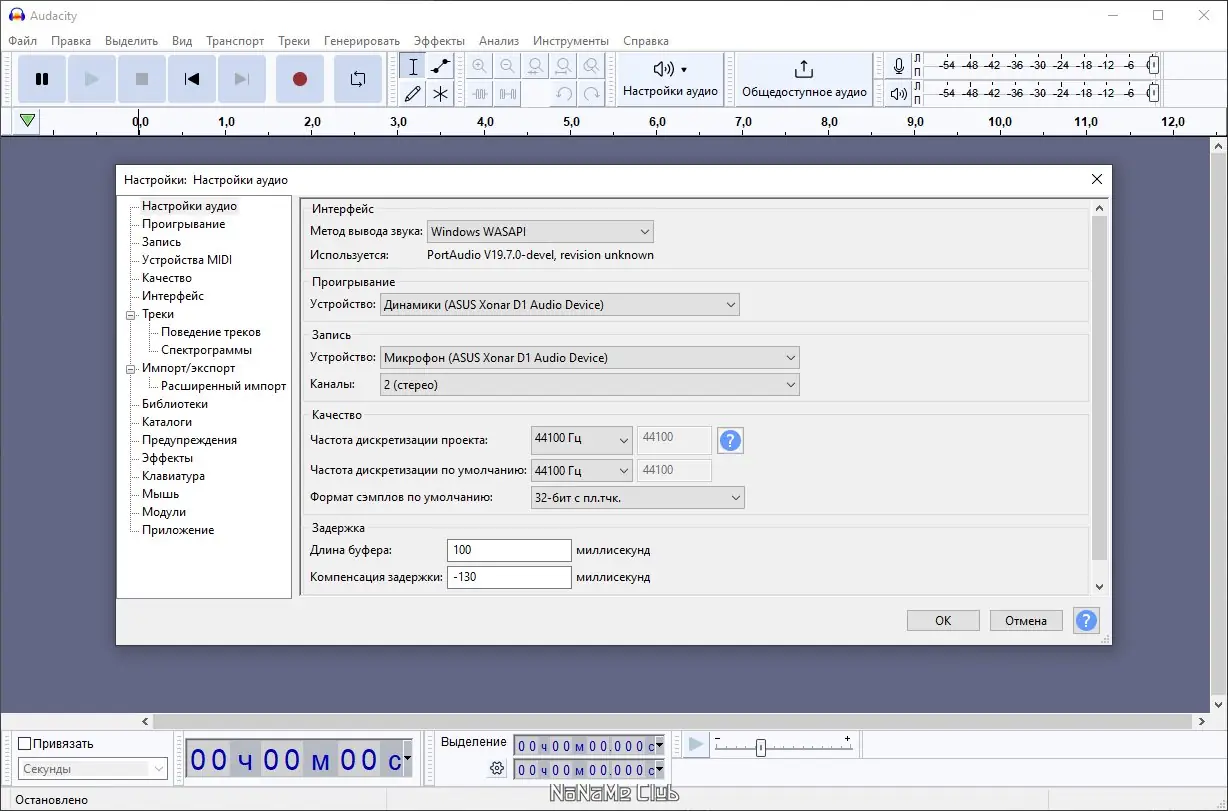Start recording with red Record button

pos(299,79)
